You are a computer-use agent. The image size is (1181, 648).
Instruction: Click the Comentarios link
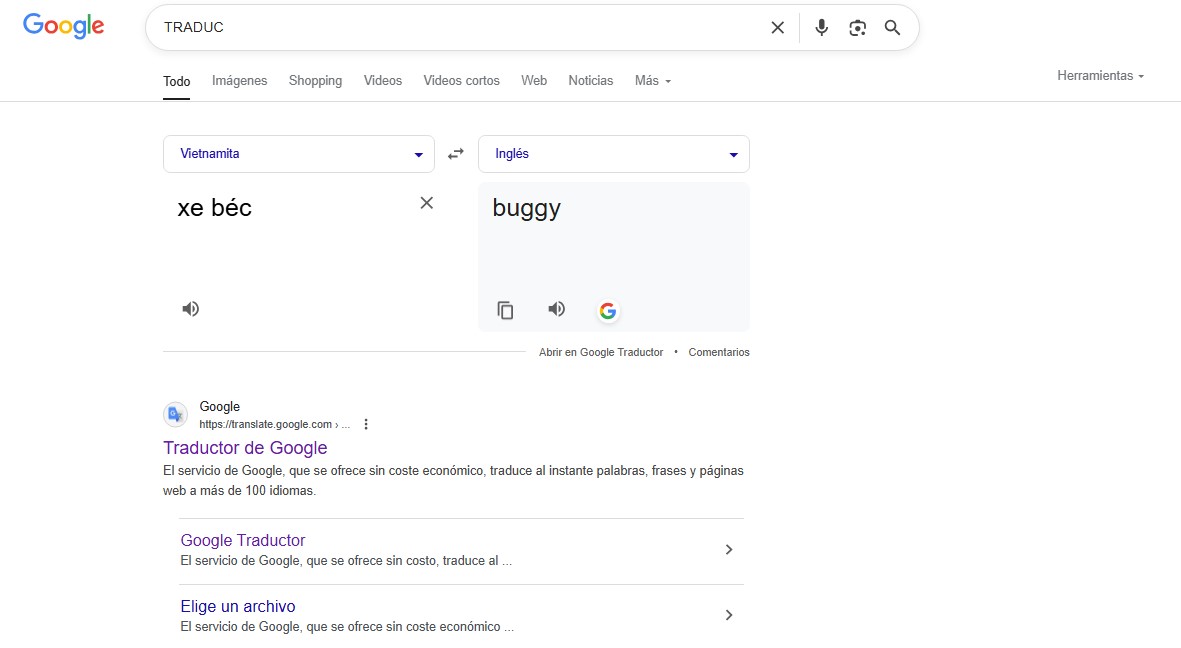(719, 352)
